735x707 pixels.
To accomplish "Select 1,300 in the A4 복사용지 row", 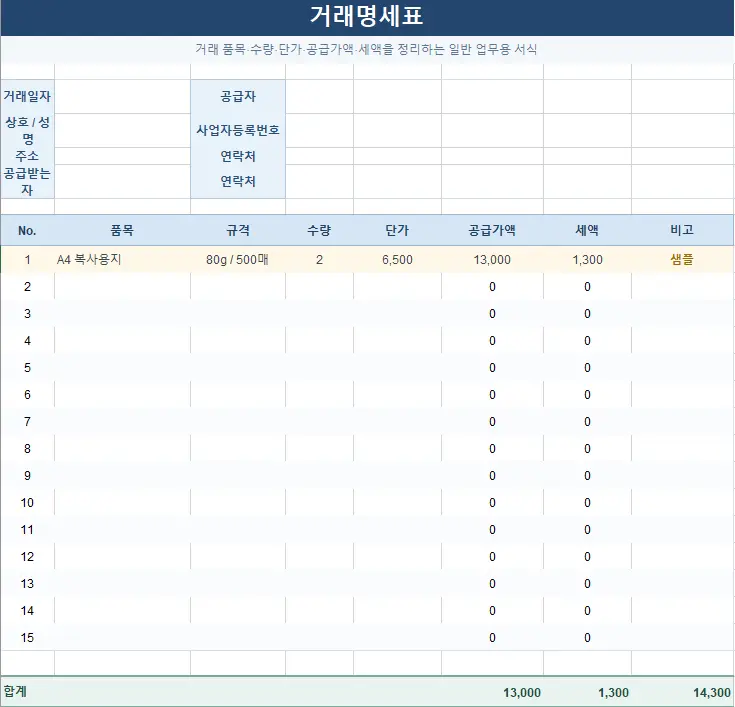I will point(587,259).
